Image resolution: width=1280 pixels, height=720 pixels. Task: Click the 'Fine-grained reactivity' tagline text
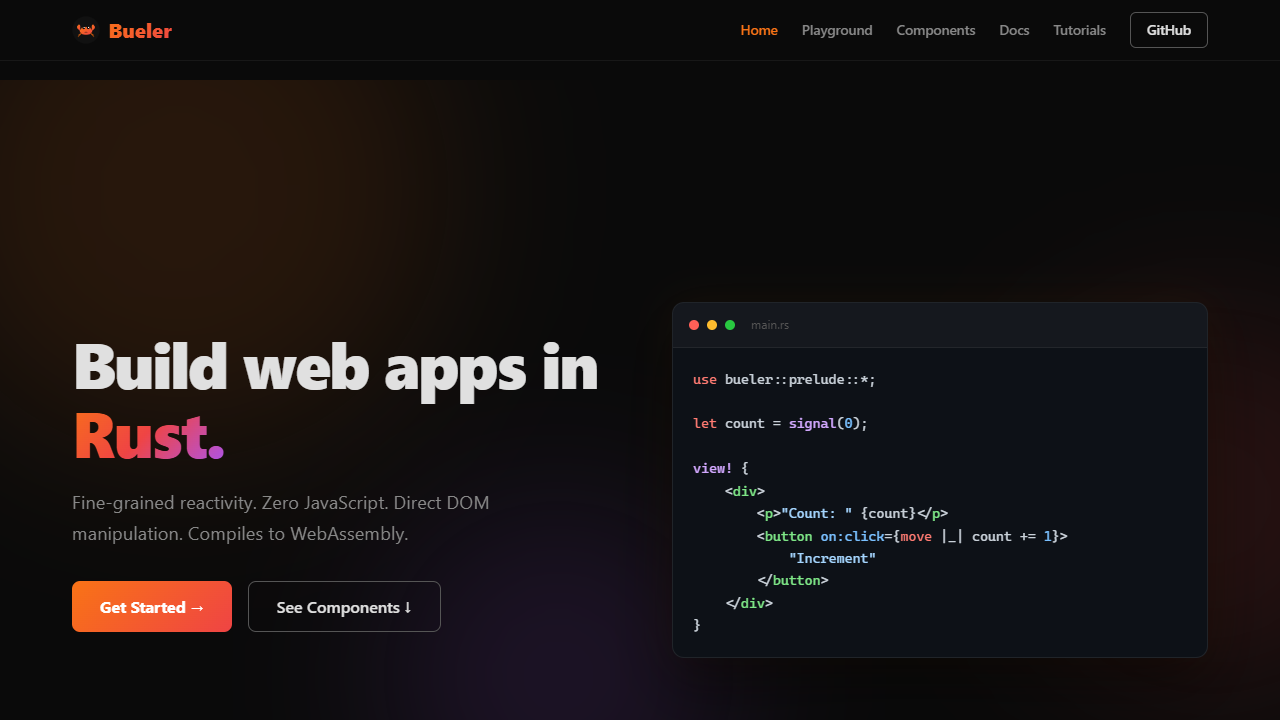281,518
